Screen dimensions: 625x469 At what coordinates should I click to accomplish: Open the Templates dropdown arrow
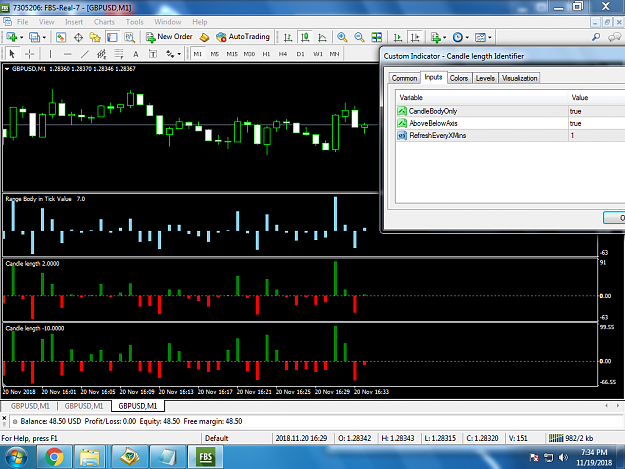point(490,37)
